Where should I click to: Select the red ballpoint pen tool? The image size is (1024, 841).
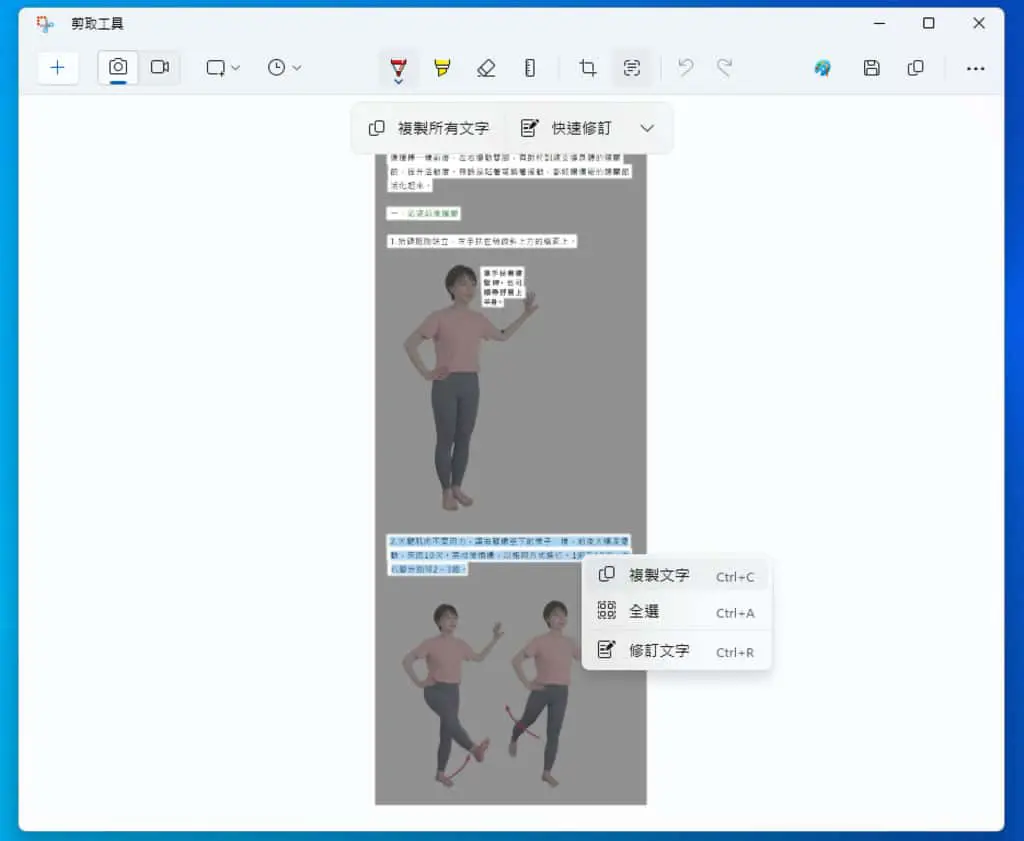coord(398,69)
